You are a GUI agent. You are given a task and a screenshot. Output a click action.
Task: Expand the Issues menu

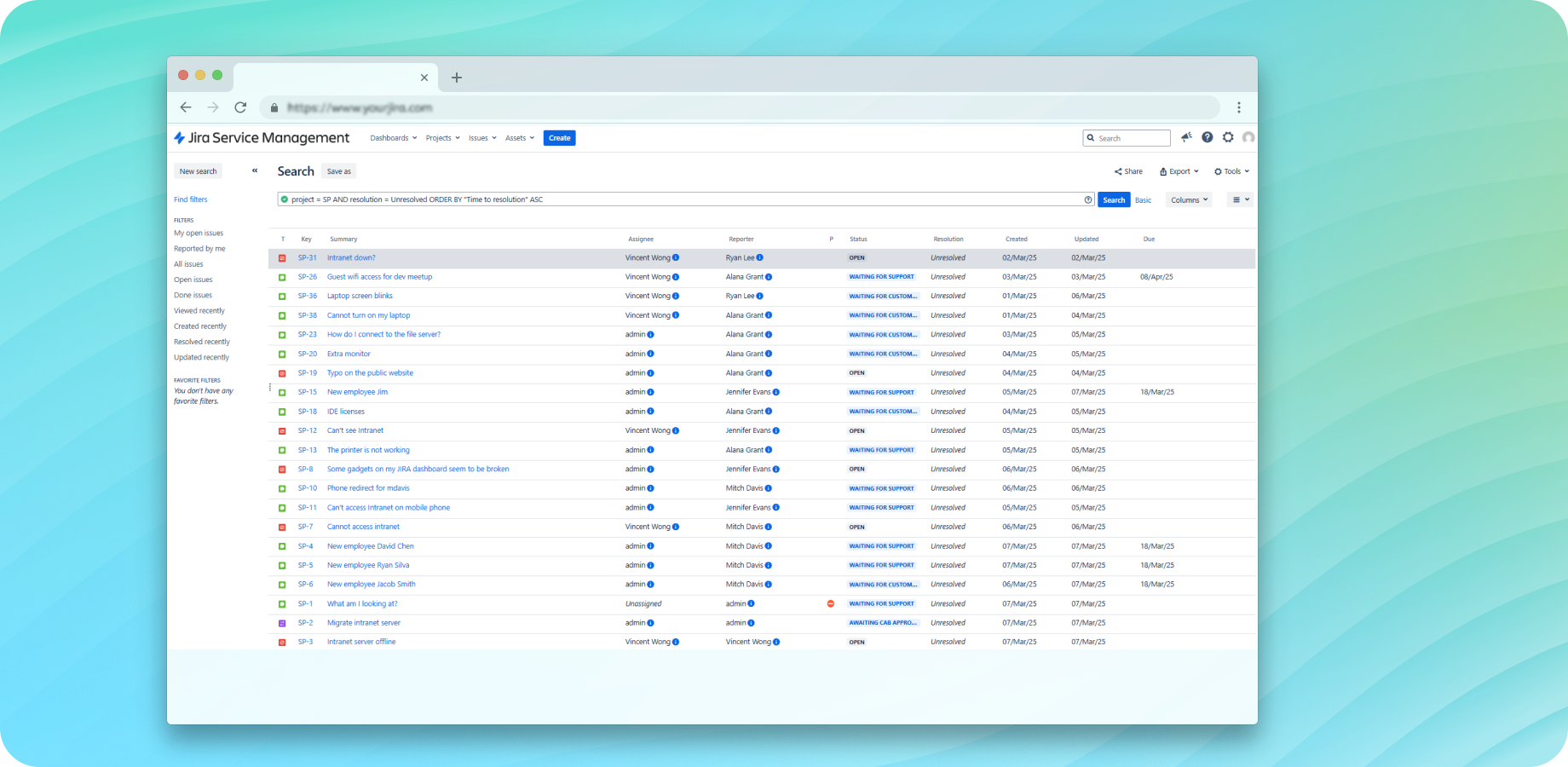(x=482, y=138)
